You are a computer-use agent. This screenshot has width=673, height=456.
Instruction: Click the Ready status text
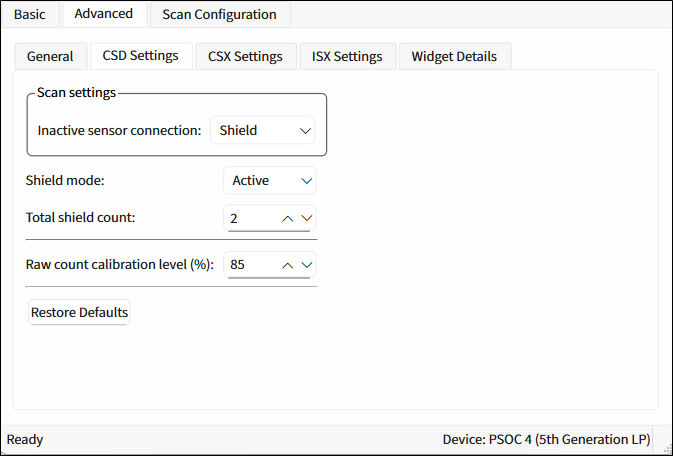point(25,439)
